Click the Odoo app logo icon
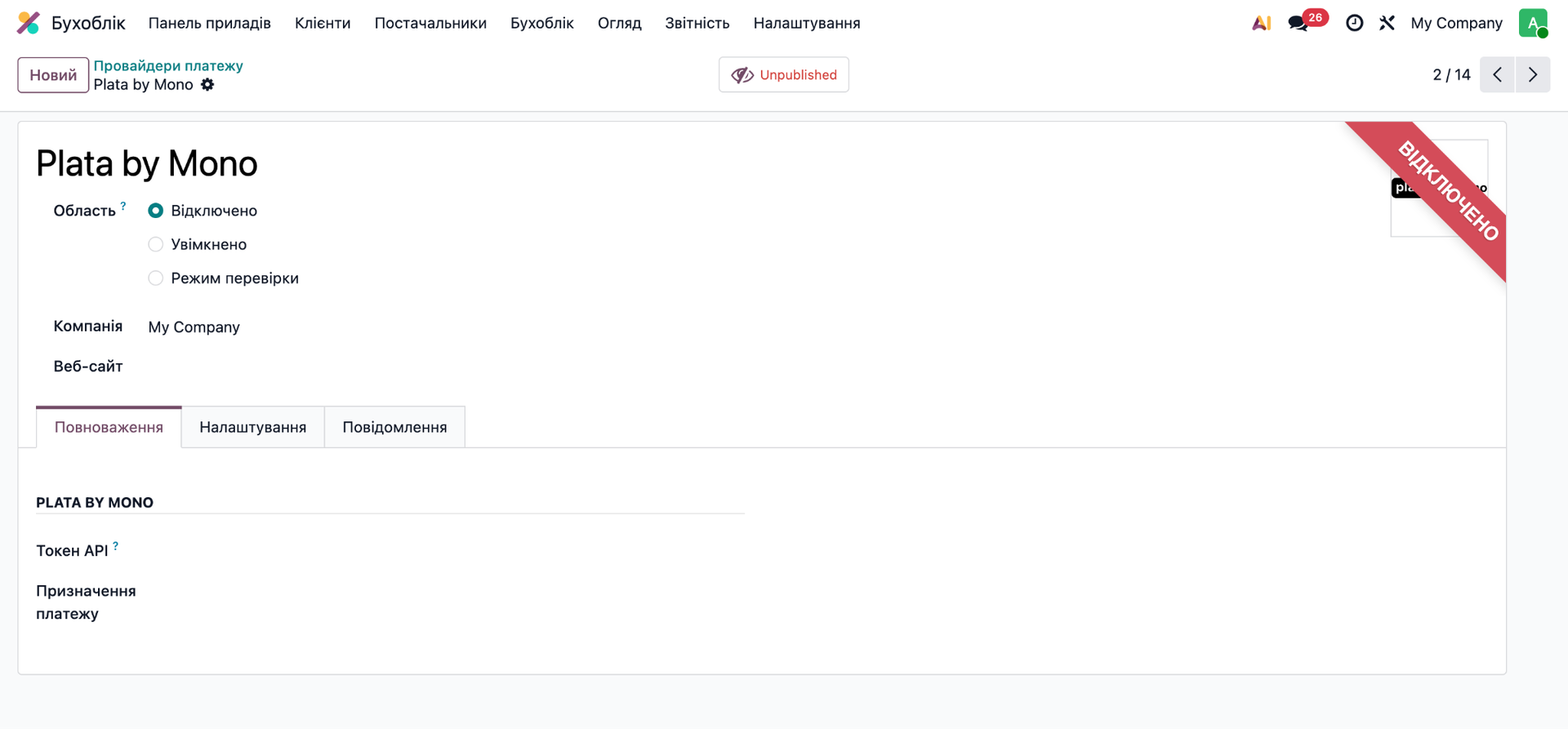 pos(29,23)
